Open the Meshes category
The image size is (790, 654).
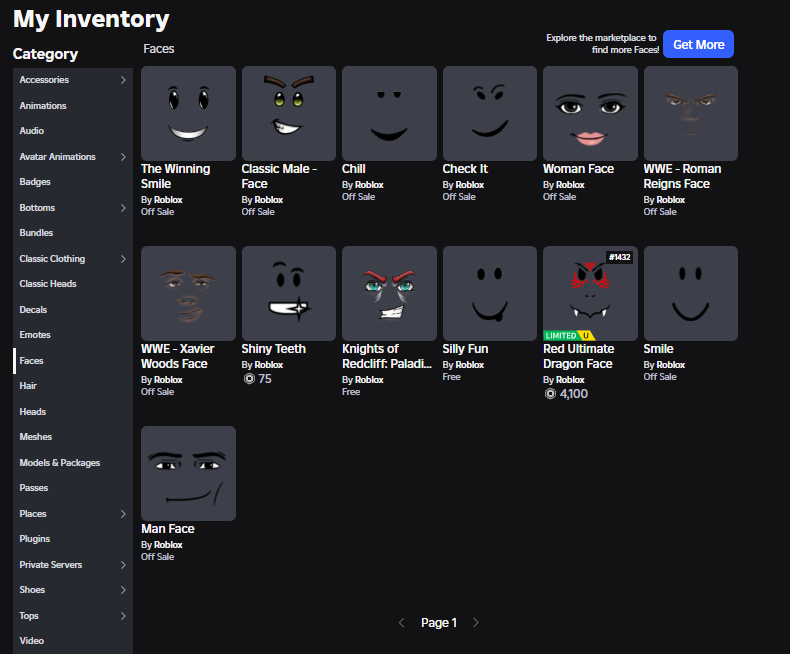pyautogui.click(x=73, y=437)
